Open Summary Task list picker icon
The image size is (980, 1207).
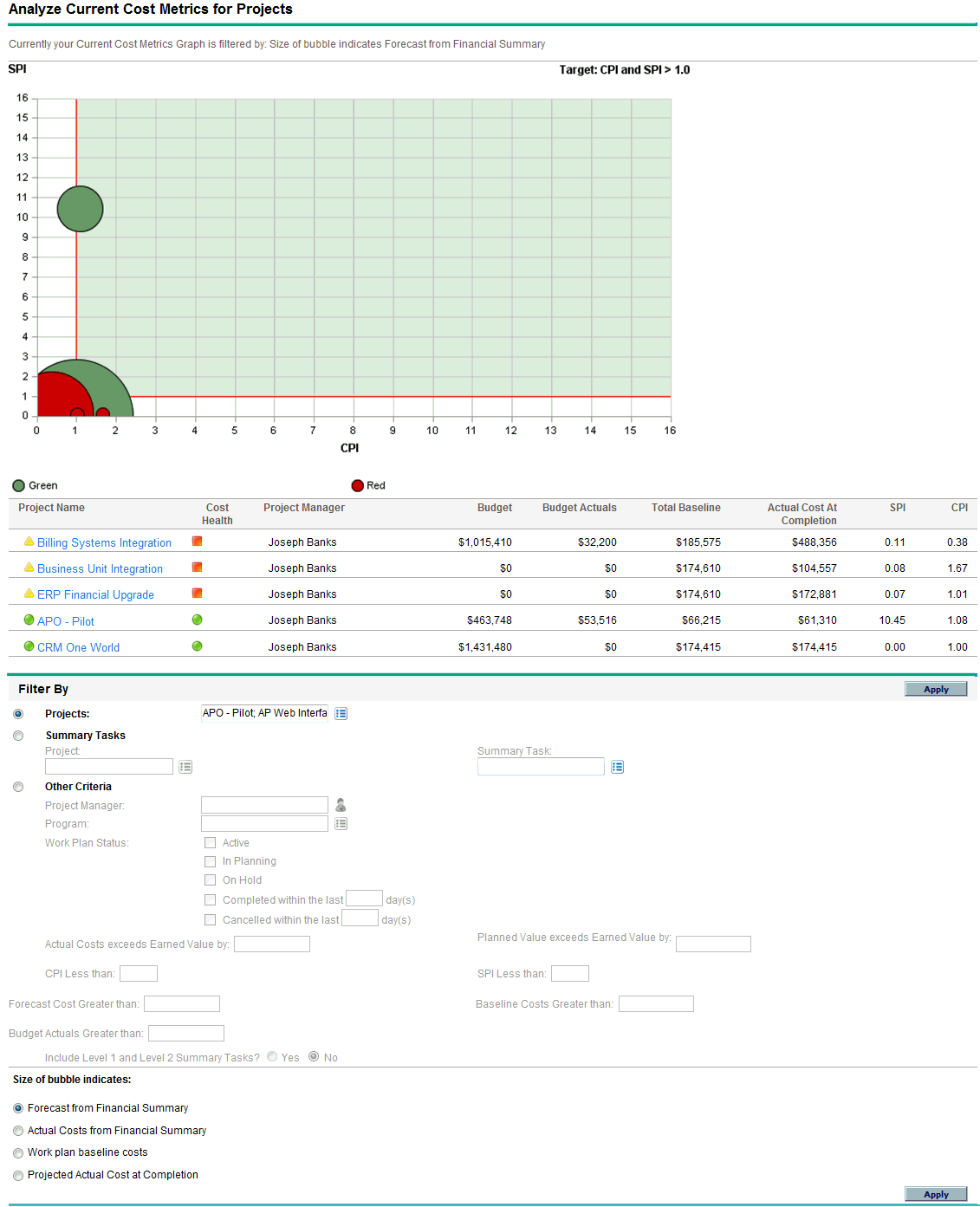coord(617,767)
